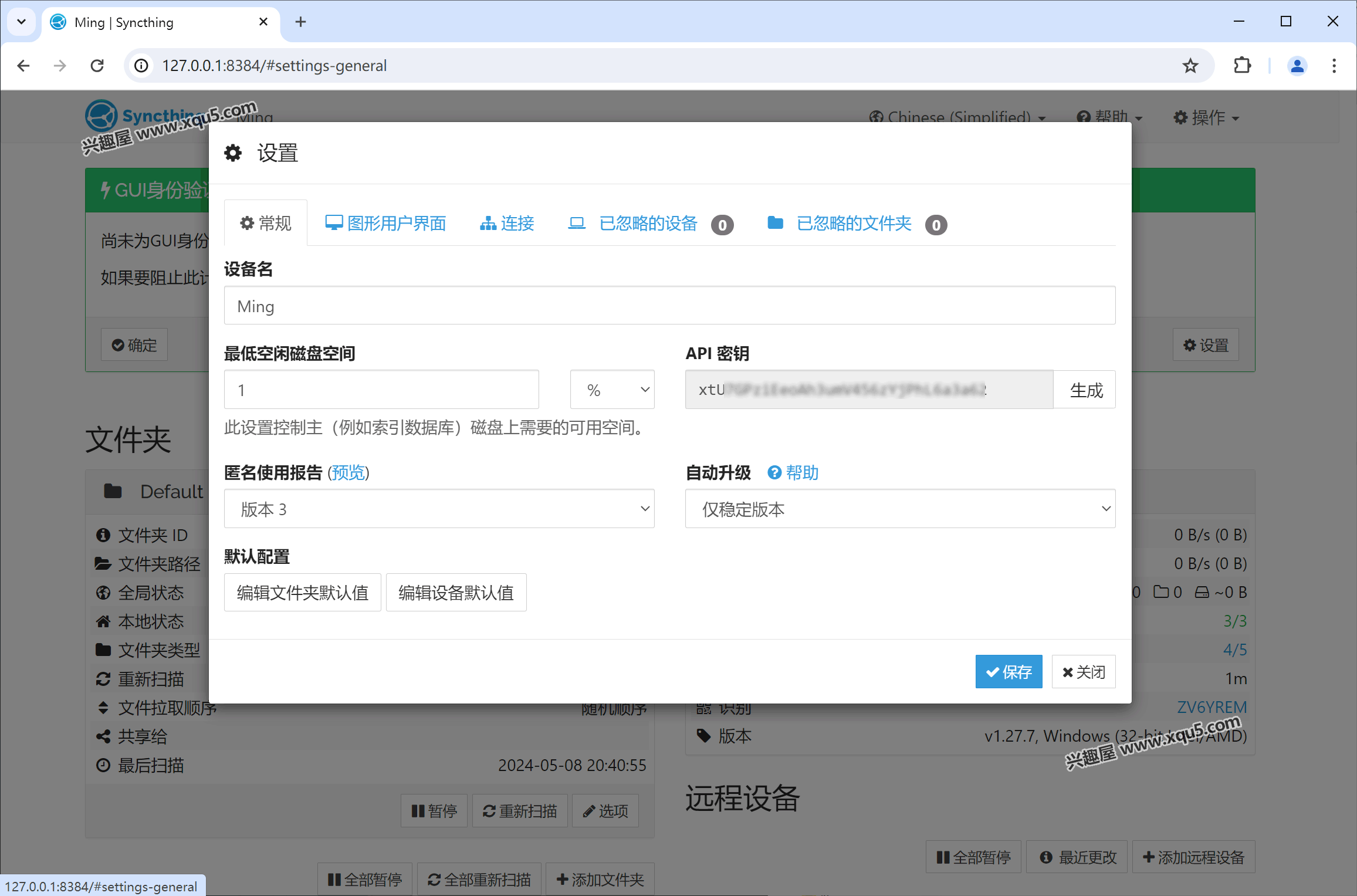This screenshot has height=896, width=1357.
Task: Open a new browser tab with plus
Action: pyautogui.click(x=300, y=22)
